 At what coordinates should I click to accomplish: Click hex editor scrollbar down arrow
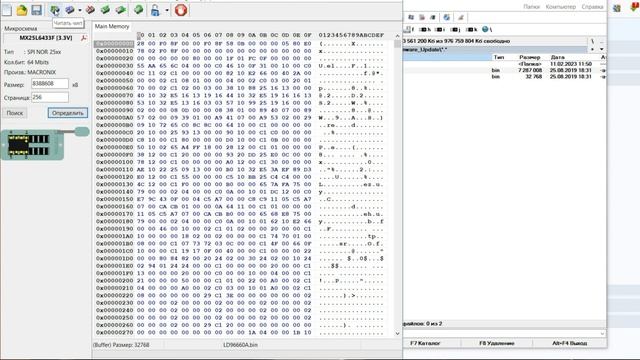click(398, 333)
